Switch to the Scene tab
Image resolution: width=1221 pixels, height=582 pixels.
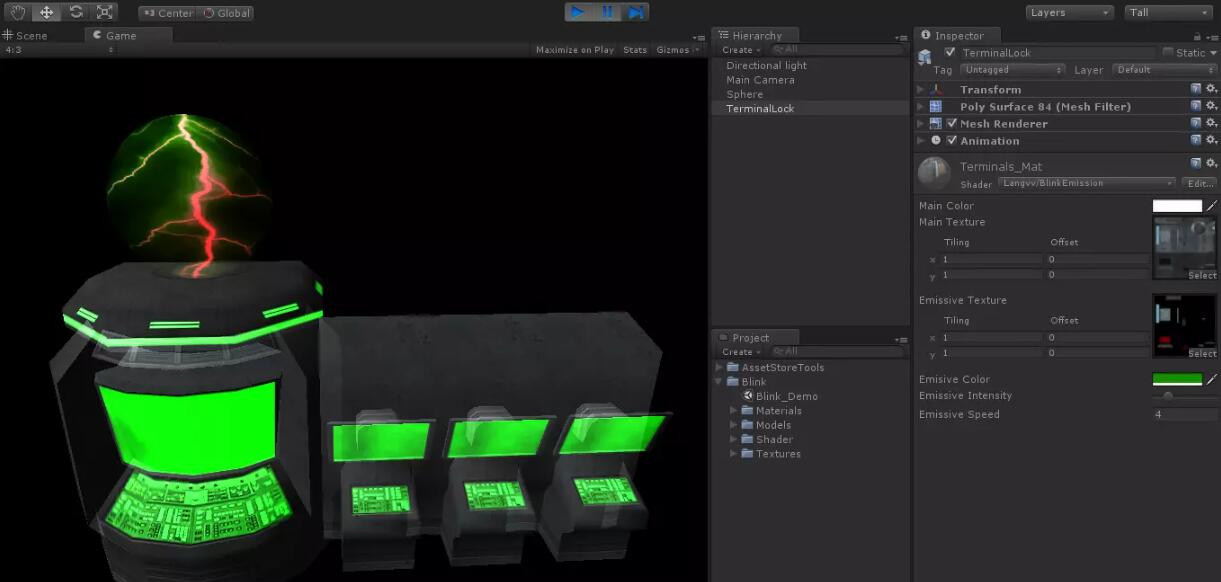[x=25, y=35]
